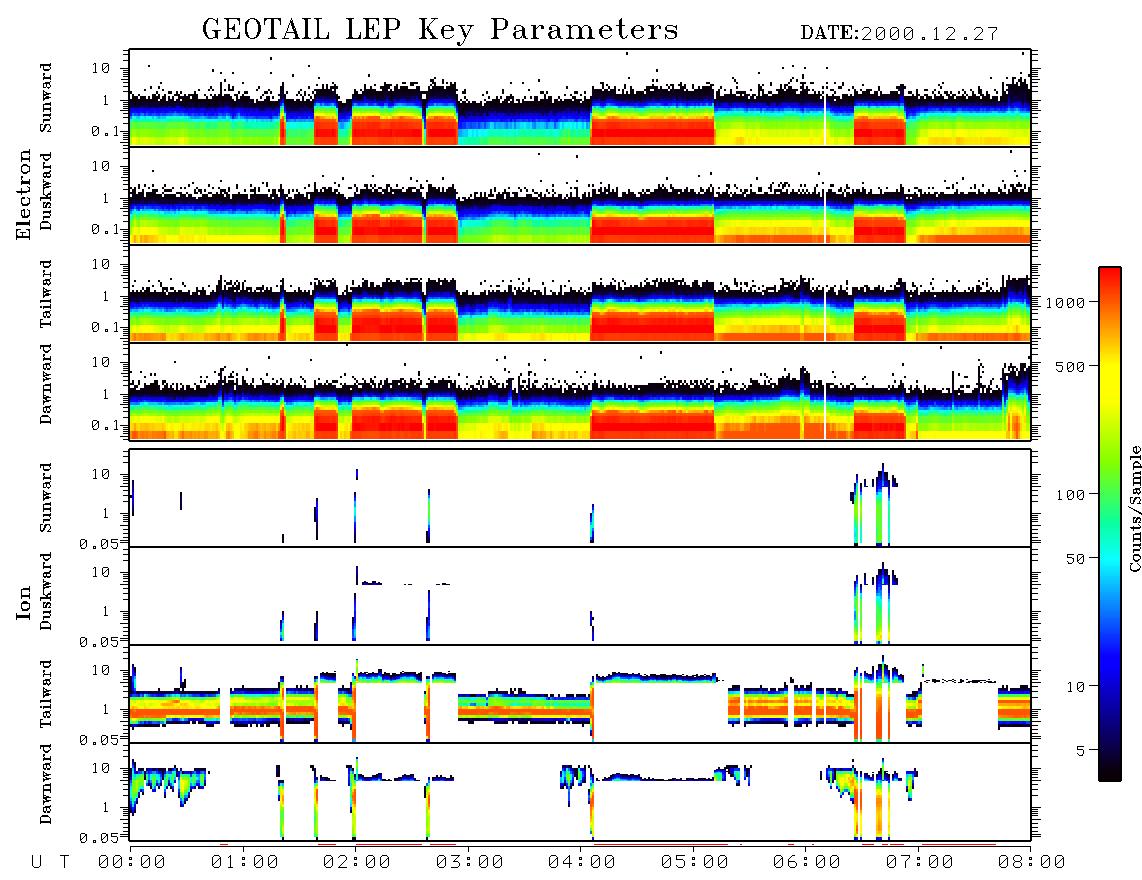Click the "500" color bar tick label

click(1070, 366)
